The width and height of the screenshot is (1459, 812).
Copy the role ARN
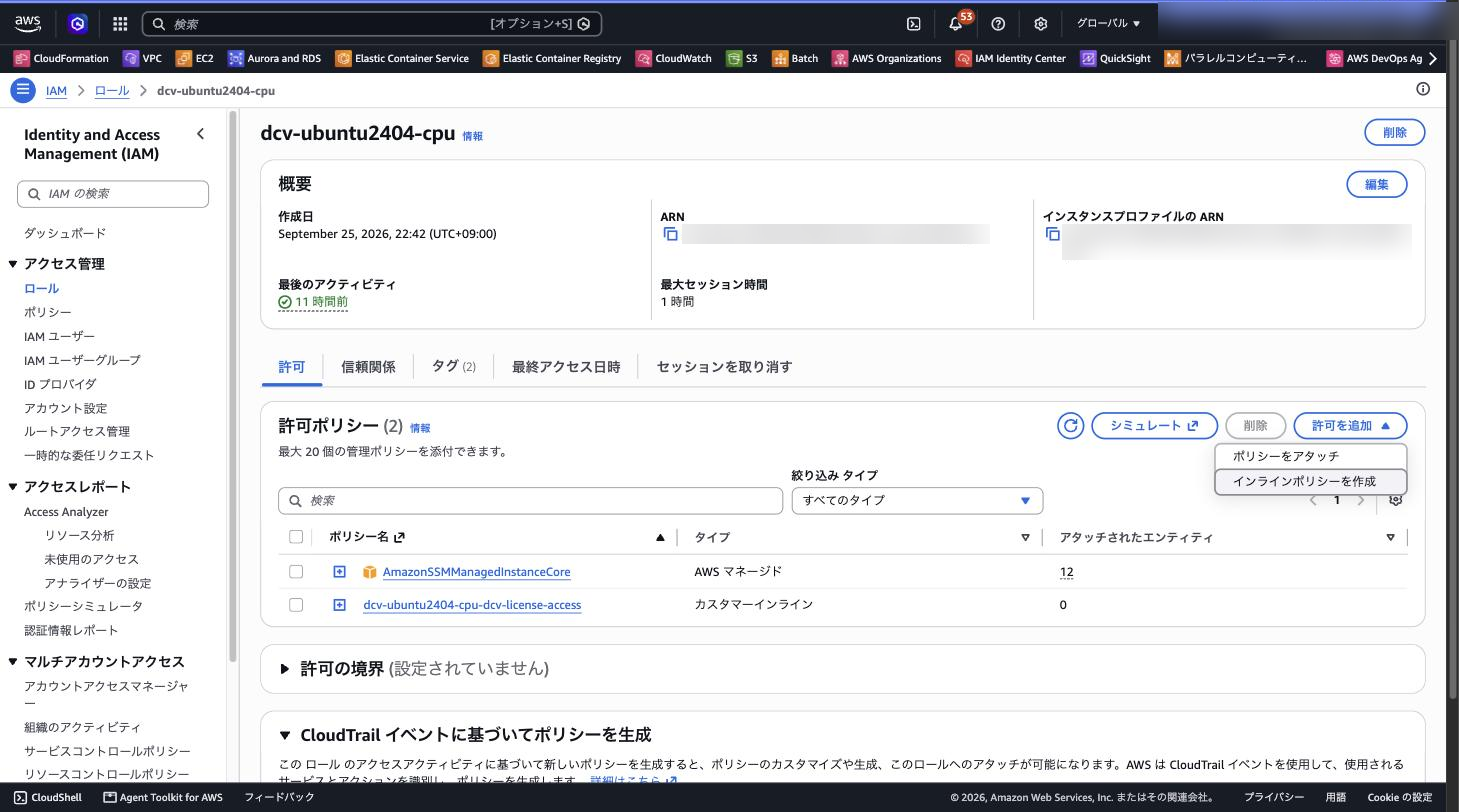[671, 234]
